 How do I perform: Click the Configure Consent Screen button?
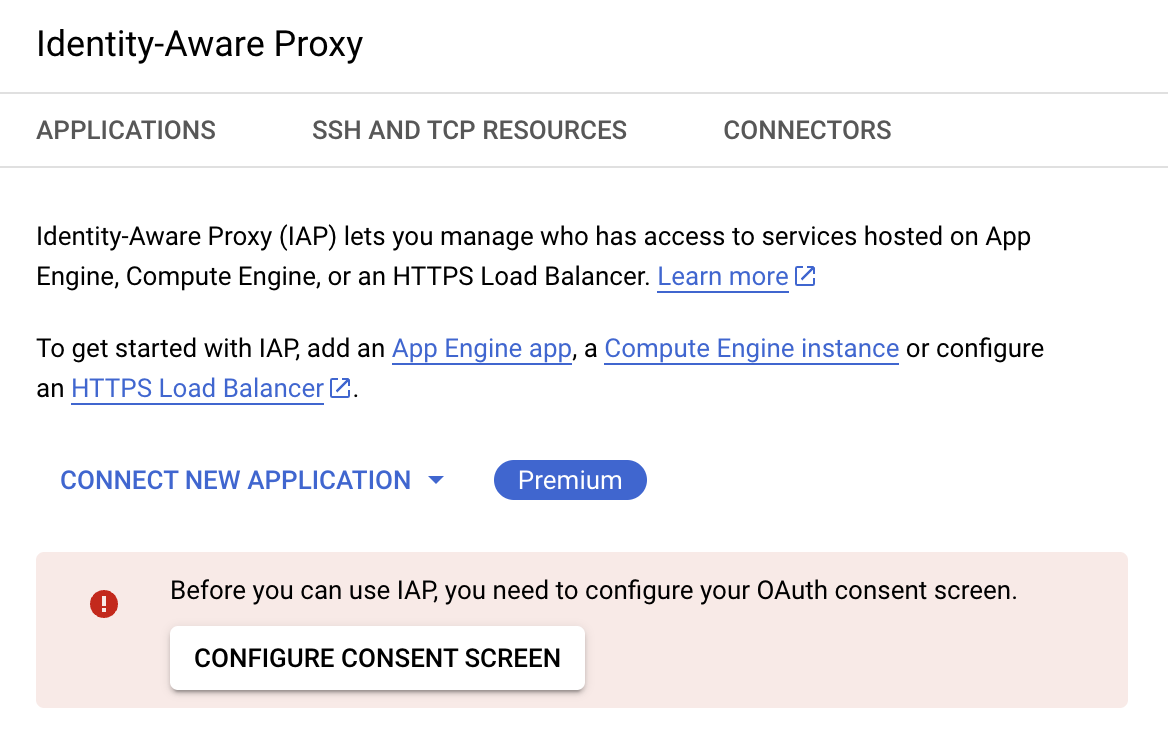coord(377,658)
